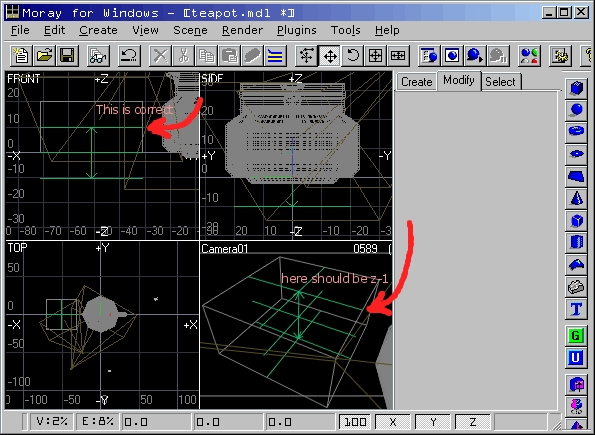
Task: Click the Undo arrow toolbar icon
Action: 129,56
